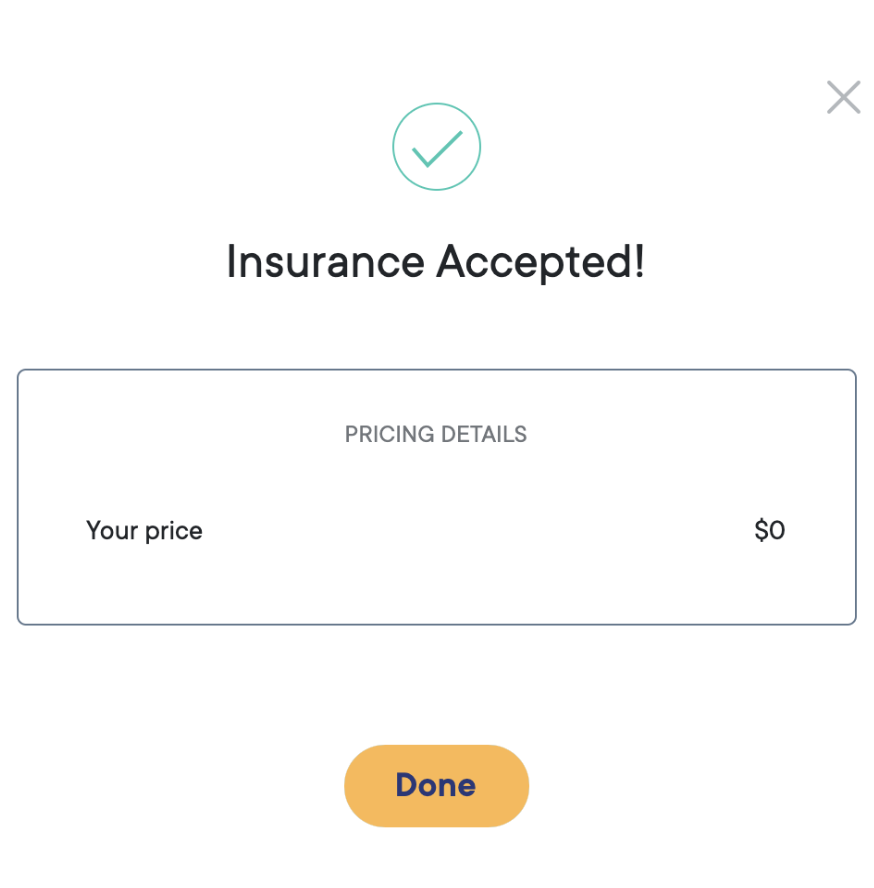Viewport: 874px width, 888px height.
Task: Dismiss the dialog using the gray X icon
Action: tap(843, 97)
